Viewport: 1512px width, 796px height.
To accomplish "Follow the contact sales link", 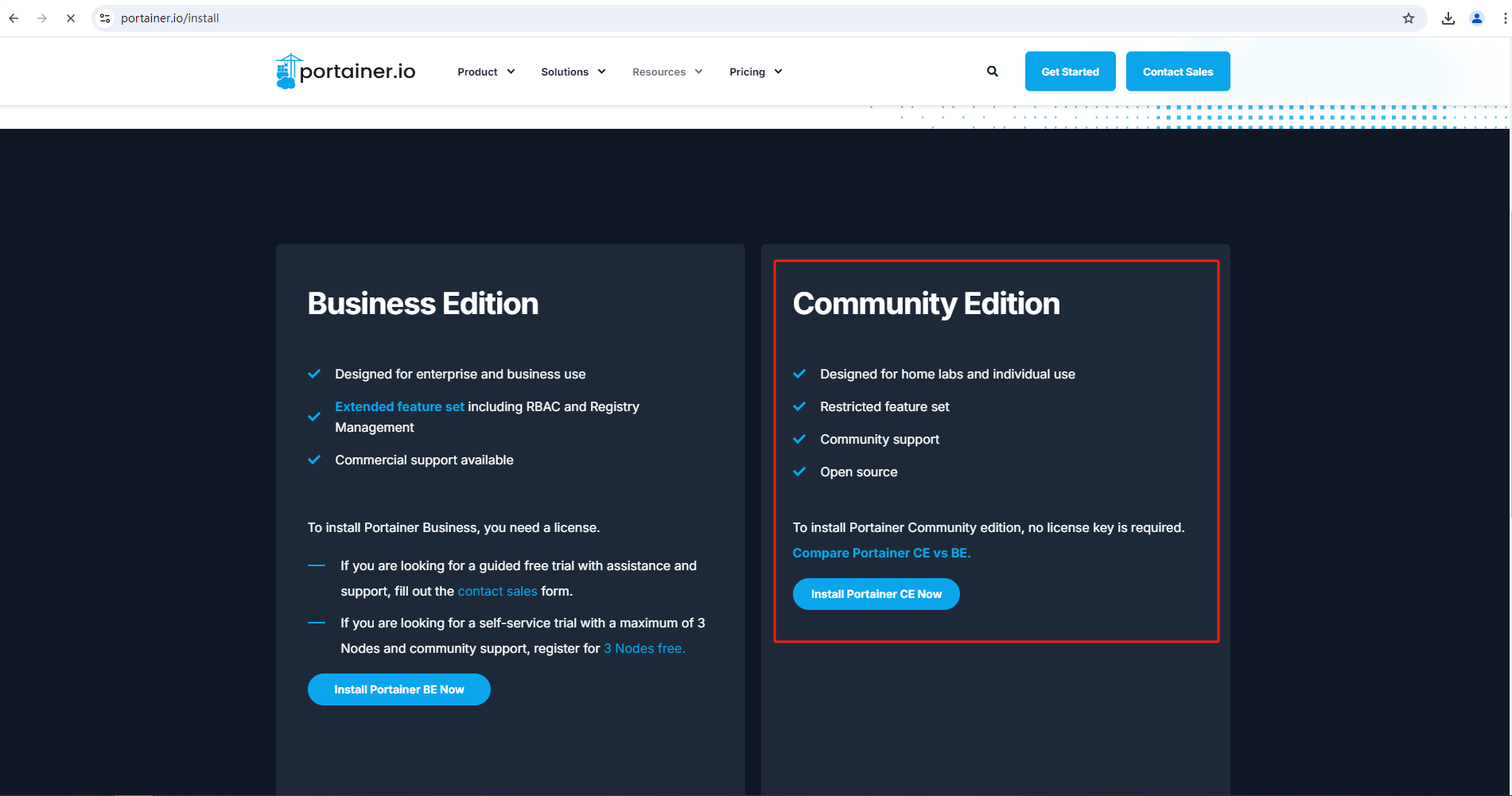I will [498, 591].
